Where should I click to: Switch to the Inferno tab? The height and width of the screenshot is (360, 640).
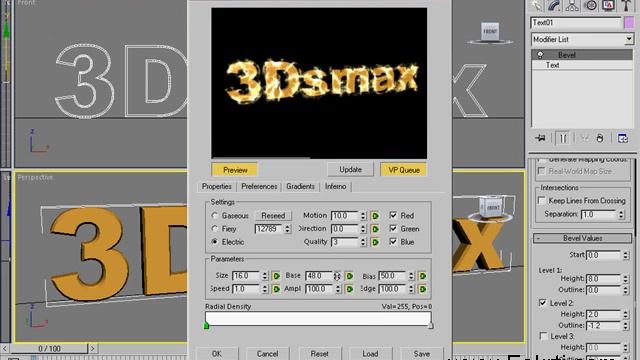(336, 187)
